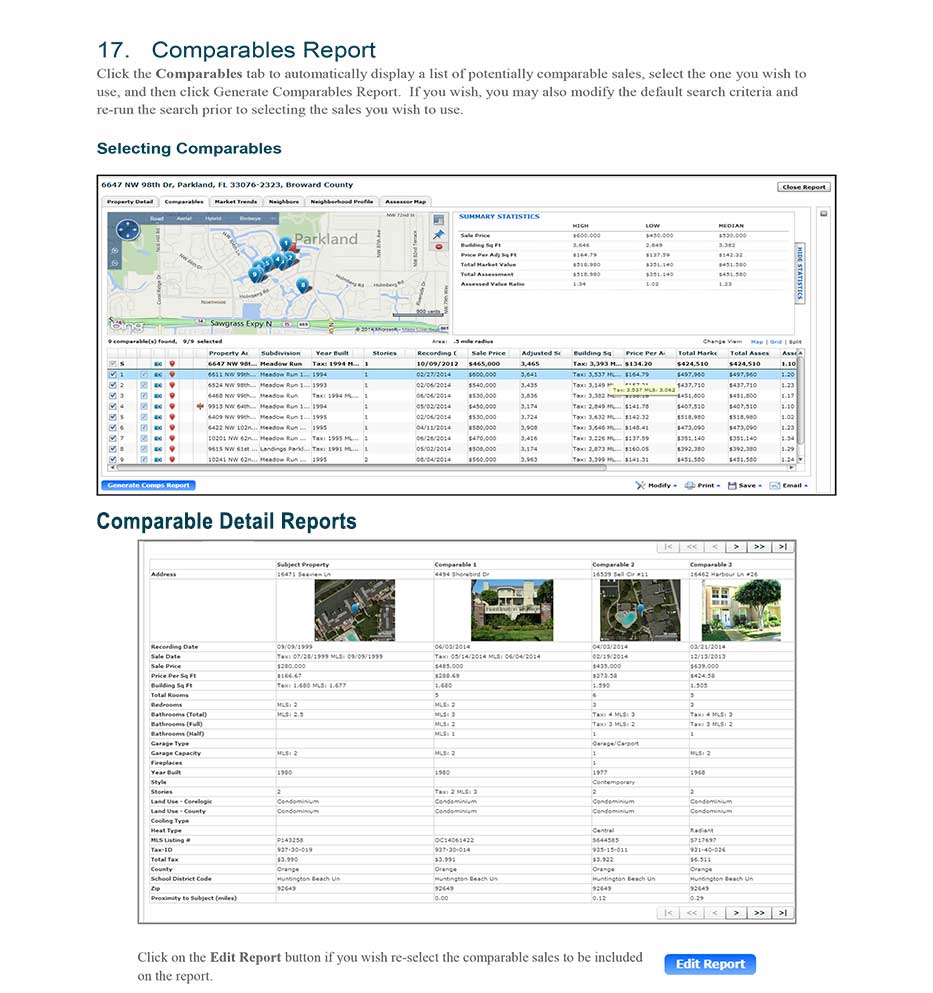Viewport: 933px width, 993px height.
Task: Click the edit note icon in row 7
Action: click(144, 438)
